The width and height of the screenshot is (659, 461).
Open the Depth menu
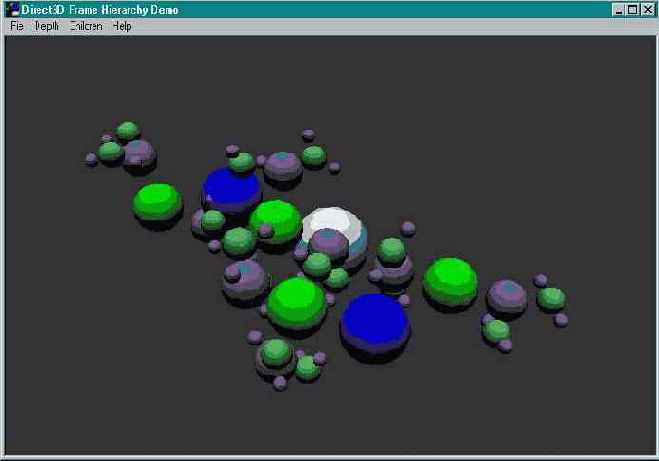pos(47,26)
